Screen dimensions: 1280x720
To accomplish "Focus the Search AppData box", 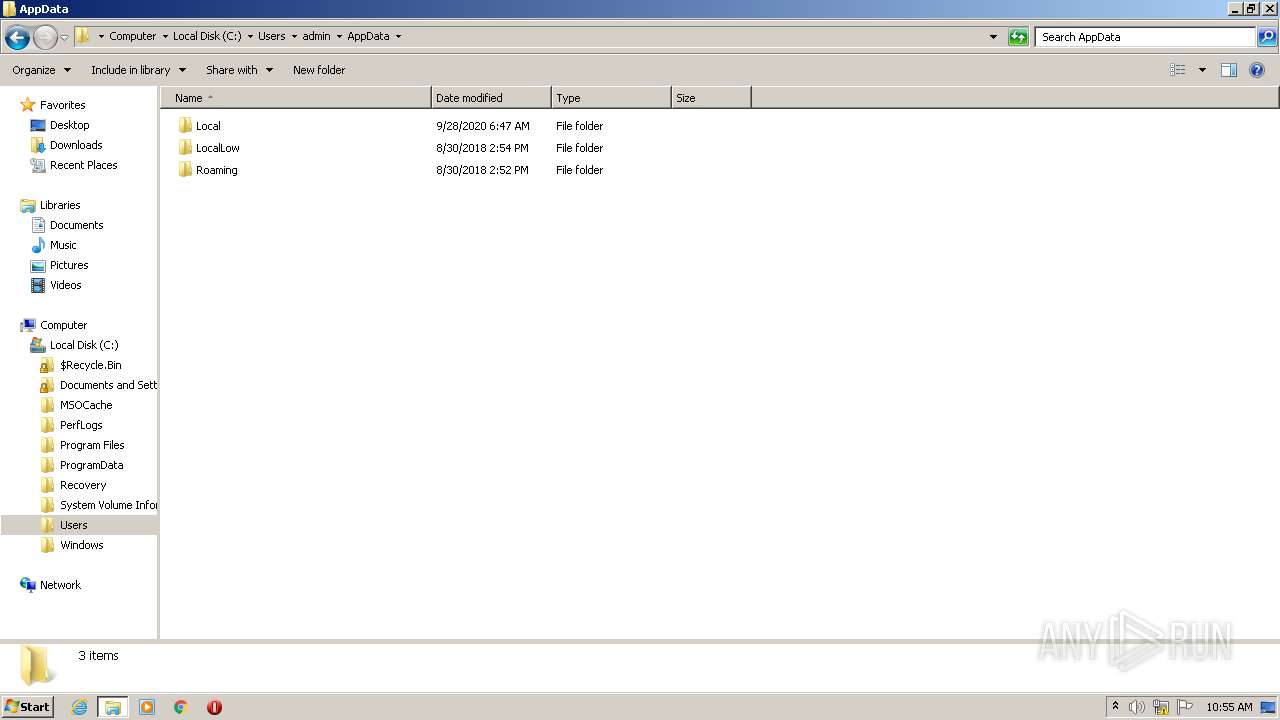I will click(x=1145, y=37).
